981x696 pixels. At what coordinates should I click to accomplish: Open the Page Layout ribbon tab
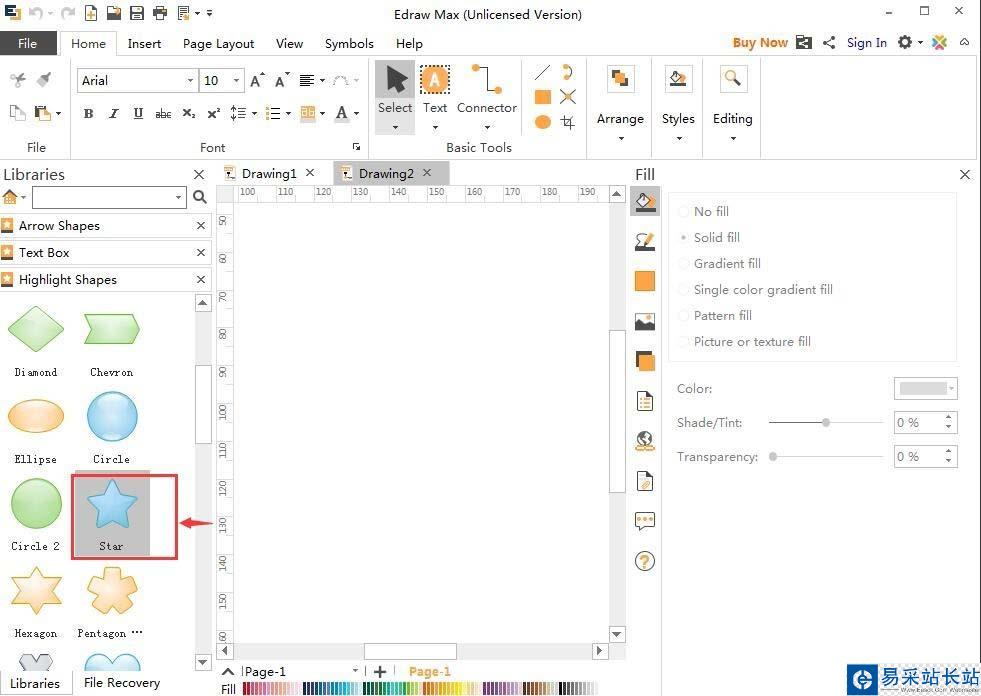[218, 44]
